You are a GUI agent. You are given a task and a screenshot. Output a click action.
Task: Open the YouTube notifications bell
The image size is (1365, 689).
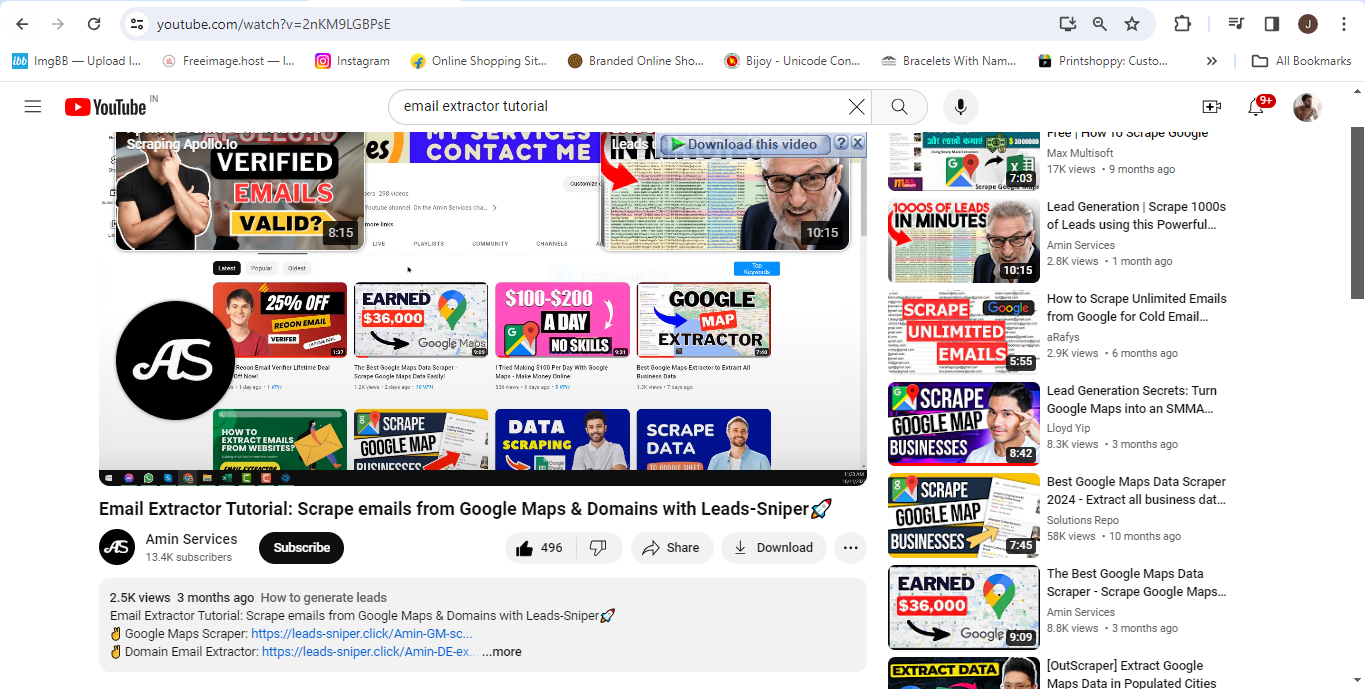click(1256, 107)
